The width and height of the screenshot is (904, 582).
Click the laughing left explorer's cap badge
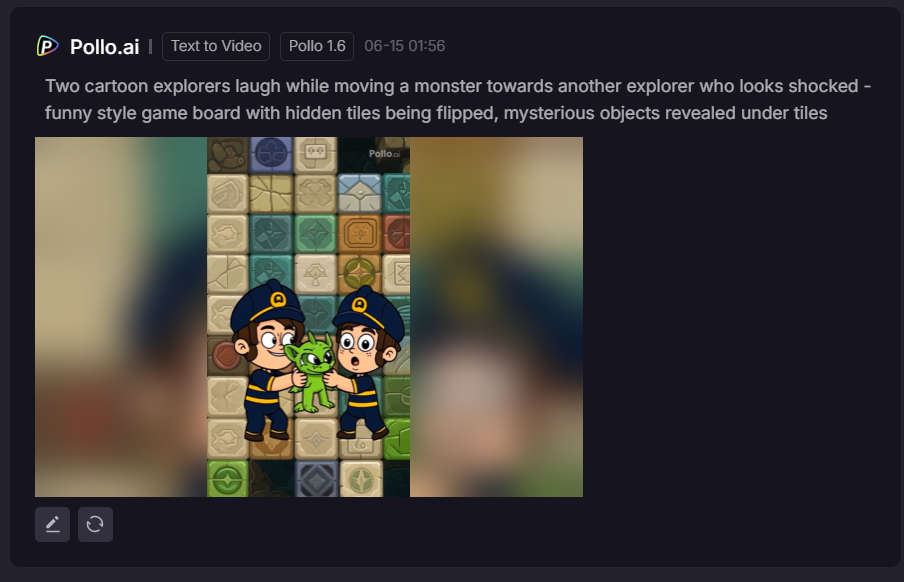[x=278, y=299]
